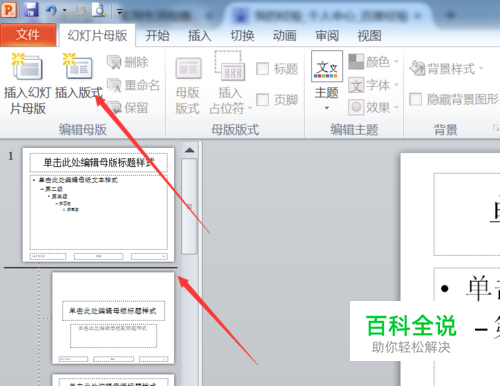The image size is (500, 386).
Task: Open the 切换 ribbon tab
Action: pyautogui.click(x=242, y=35)
